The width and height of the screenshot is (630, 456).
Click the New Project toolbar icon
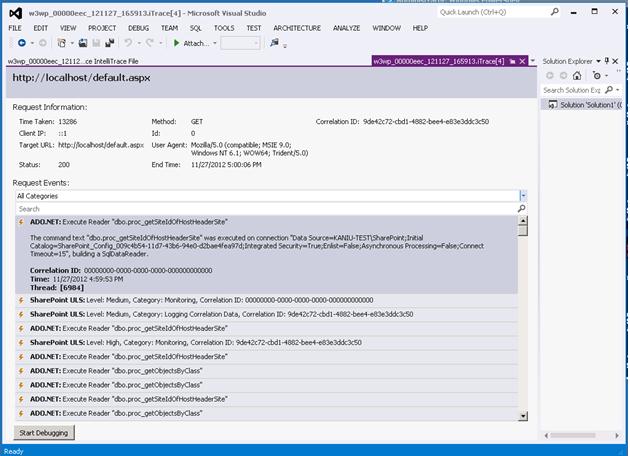(x=61, y=43)
